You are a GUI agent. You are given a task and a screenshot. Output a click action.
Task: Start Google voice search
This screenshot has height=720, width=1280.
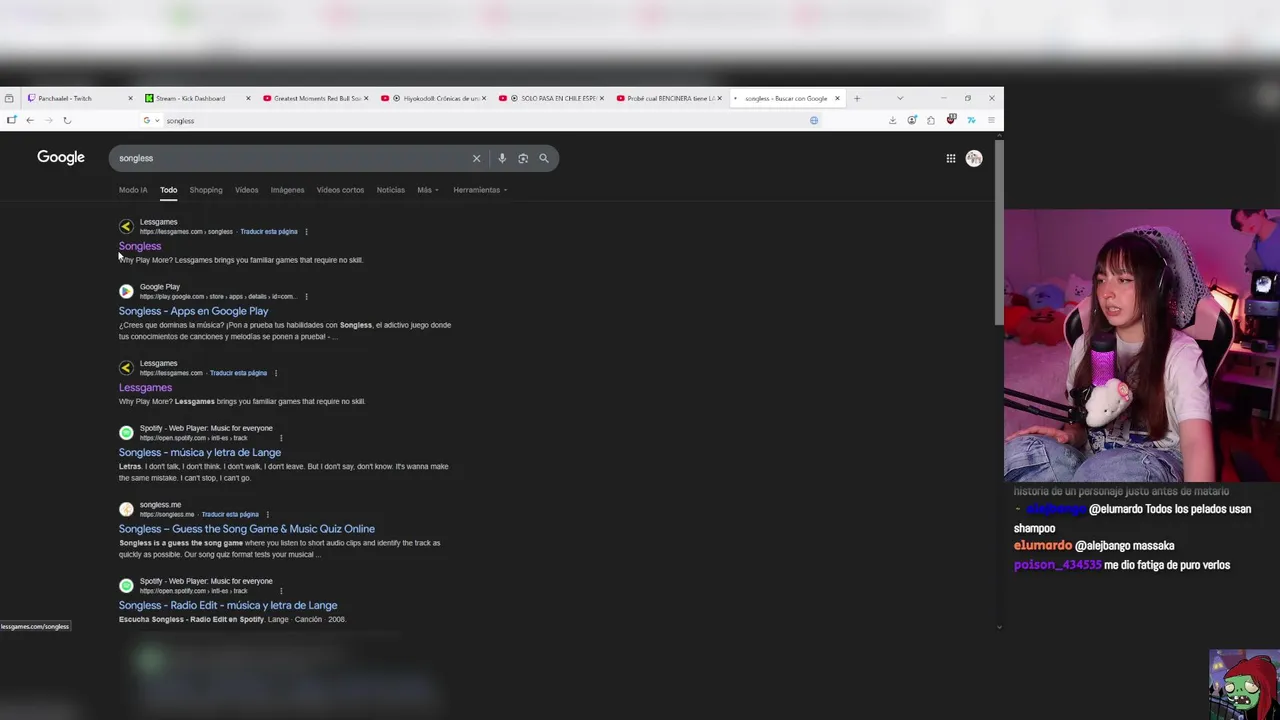[502, 158]
